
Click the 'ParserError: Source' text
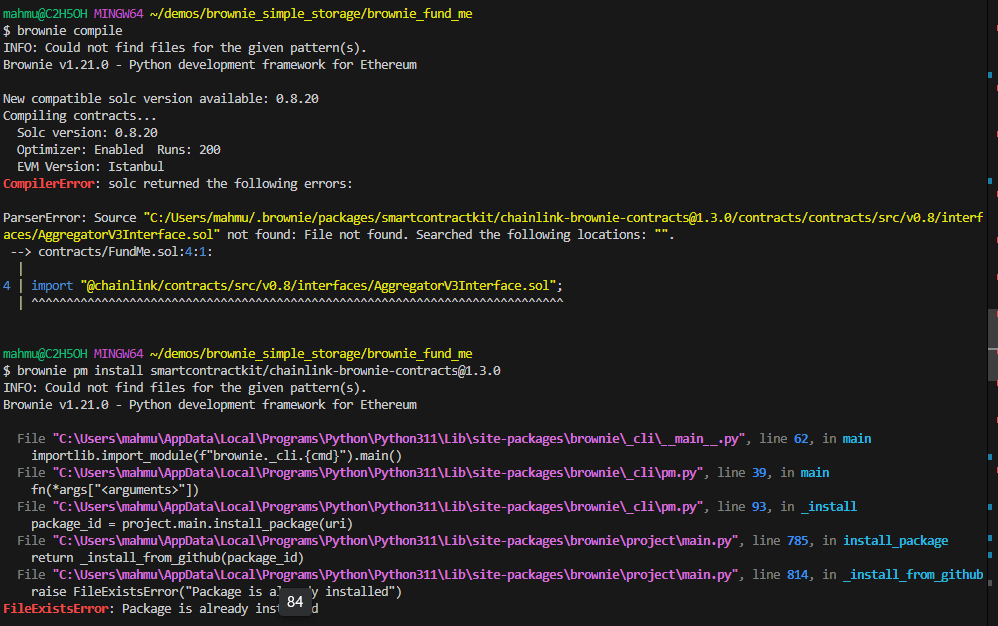(69, 218)
